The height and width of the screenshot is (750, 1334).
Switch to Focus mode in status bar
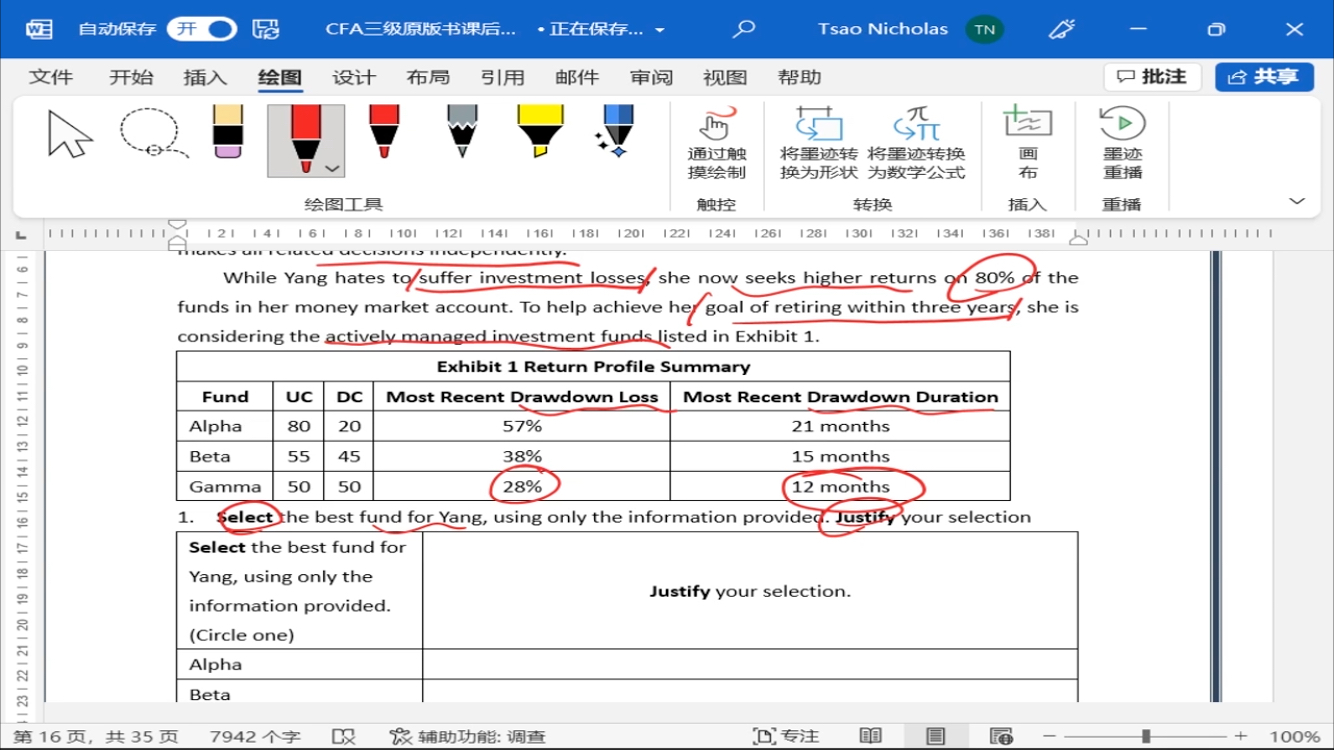point(786,737)
